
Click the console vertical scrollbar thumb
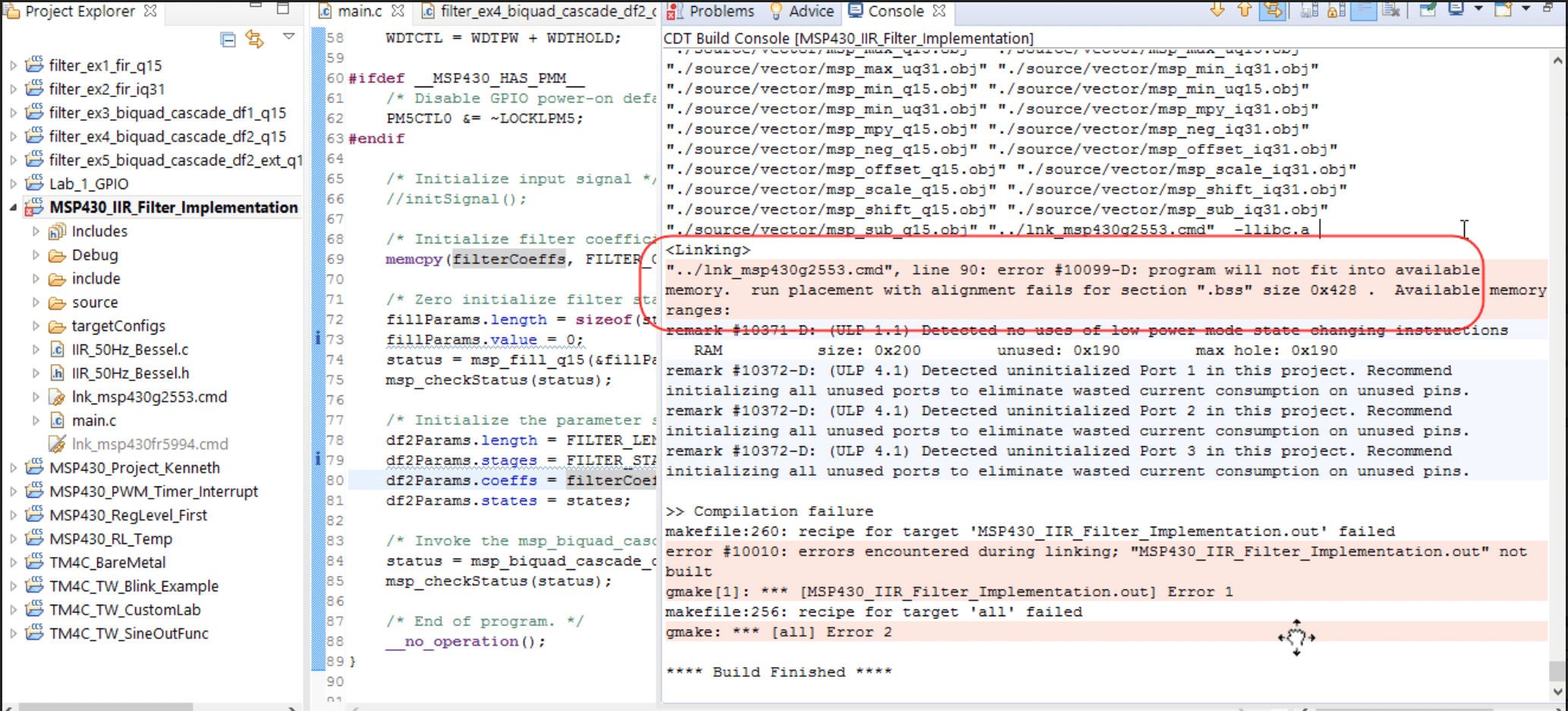click(x=1557, y=671)
